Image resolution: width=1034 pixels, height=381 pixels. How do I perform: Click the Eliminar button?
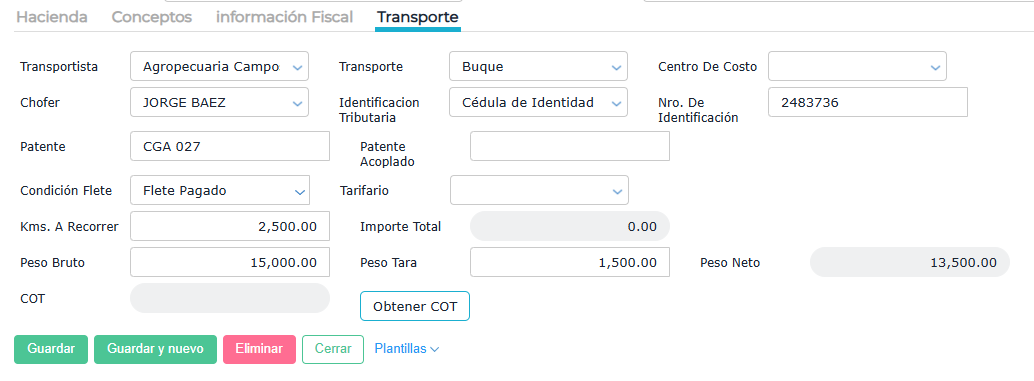click(258, 349)
